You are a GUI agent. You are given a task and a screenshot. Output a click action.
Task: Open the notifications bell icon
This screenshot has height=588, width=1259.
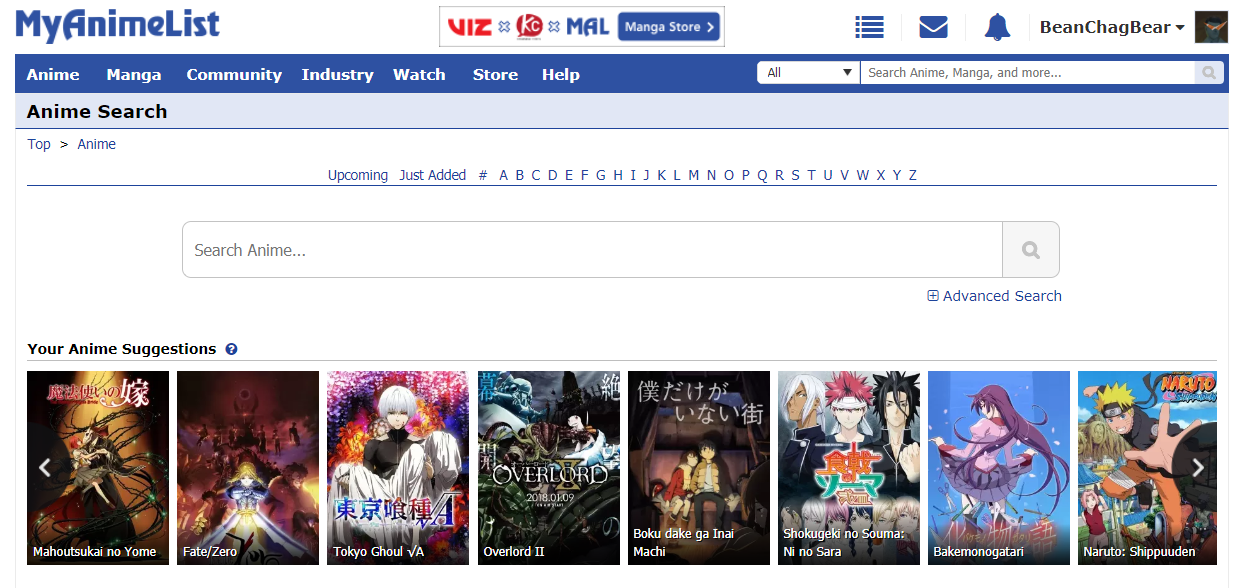pos(997,27)
